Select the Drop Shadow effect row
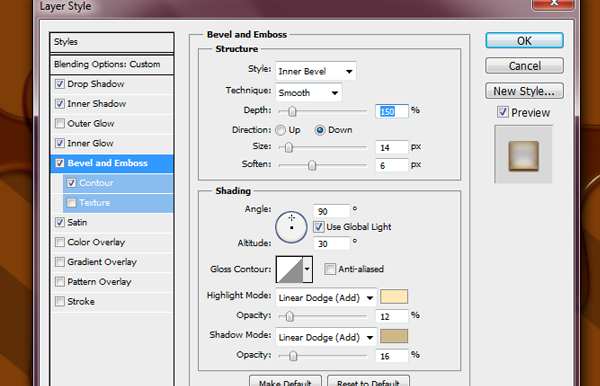Image resolution: width=600 pixels, height=386 pixels. [112, 84]
